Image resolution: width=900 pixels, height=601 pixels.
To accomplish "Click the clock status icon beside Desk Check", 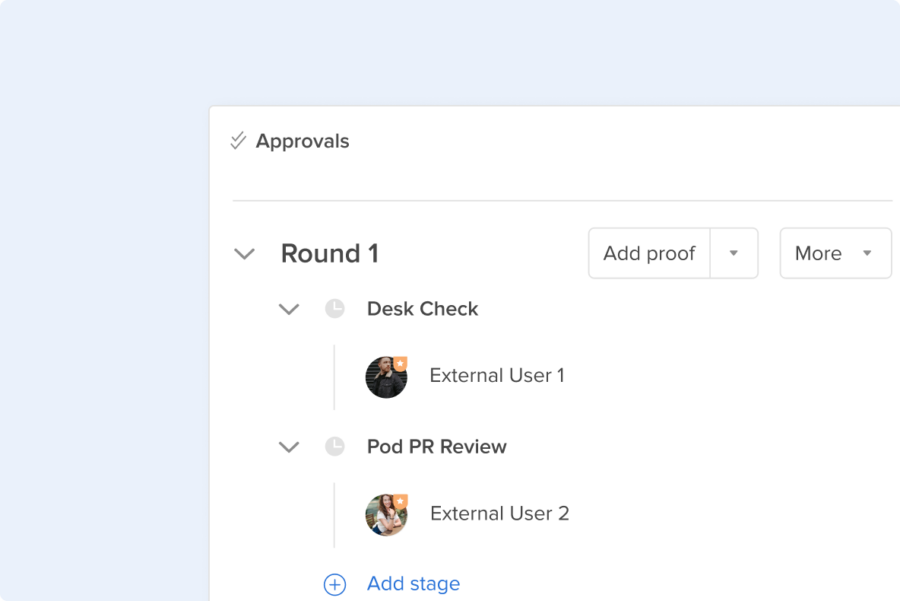I will [x=334, y=309].
